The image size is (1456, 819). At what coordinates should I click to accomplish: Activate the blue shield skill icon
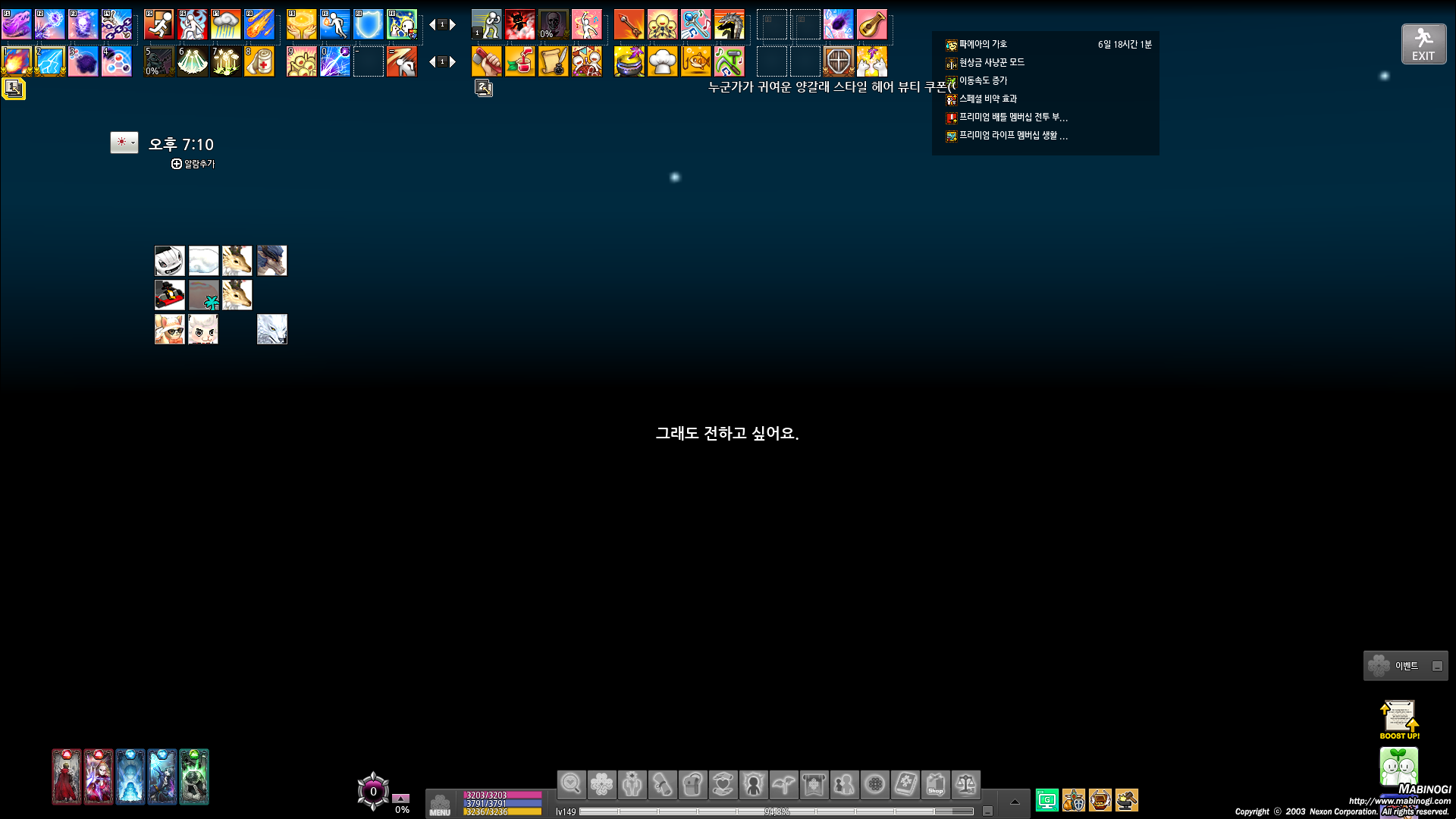click(x=369, y=25)
